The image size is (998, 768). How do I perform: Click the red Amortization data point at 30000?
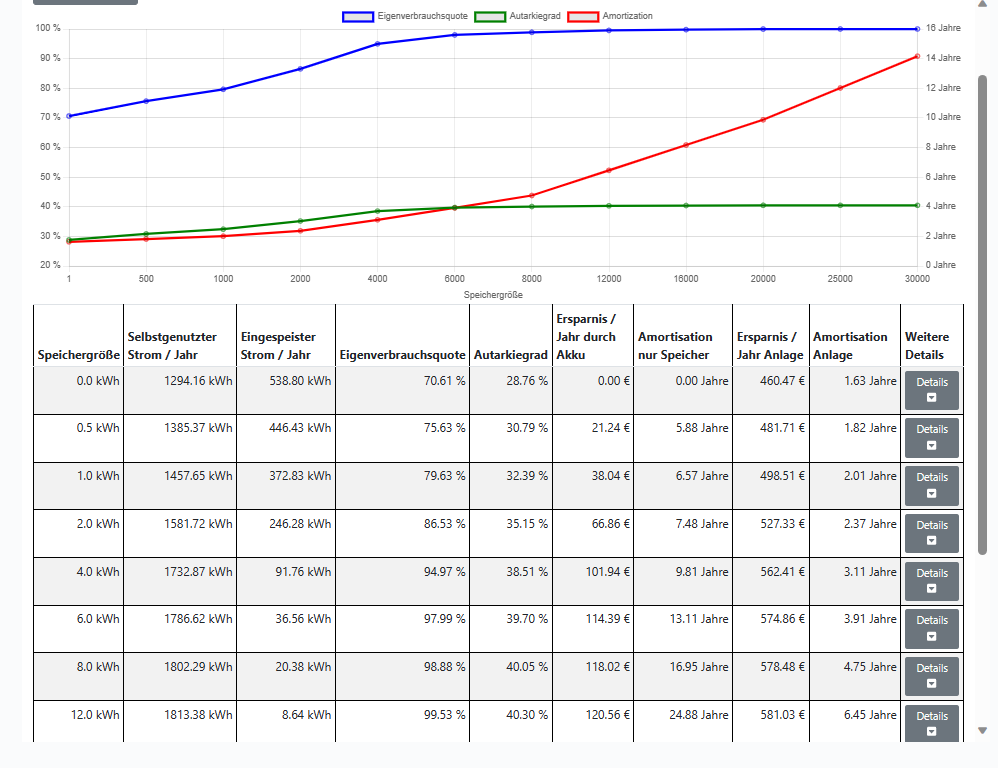point(917,57)
